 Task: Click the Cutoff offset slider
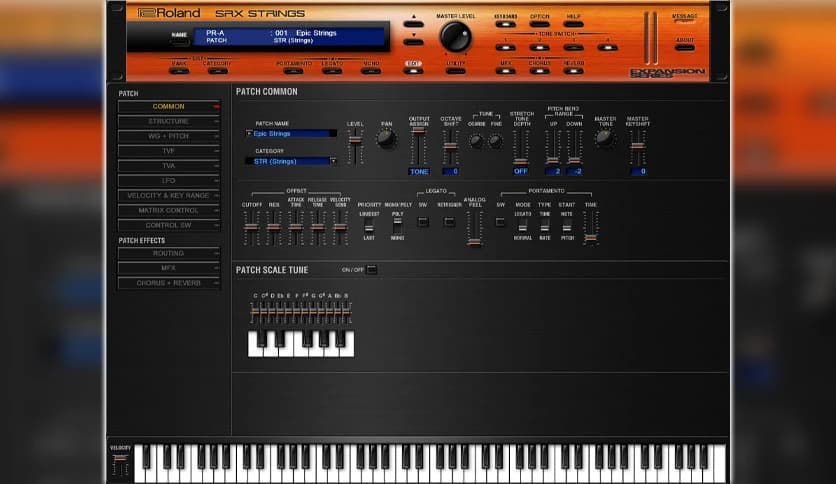(251, 228)
